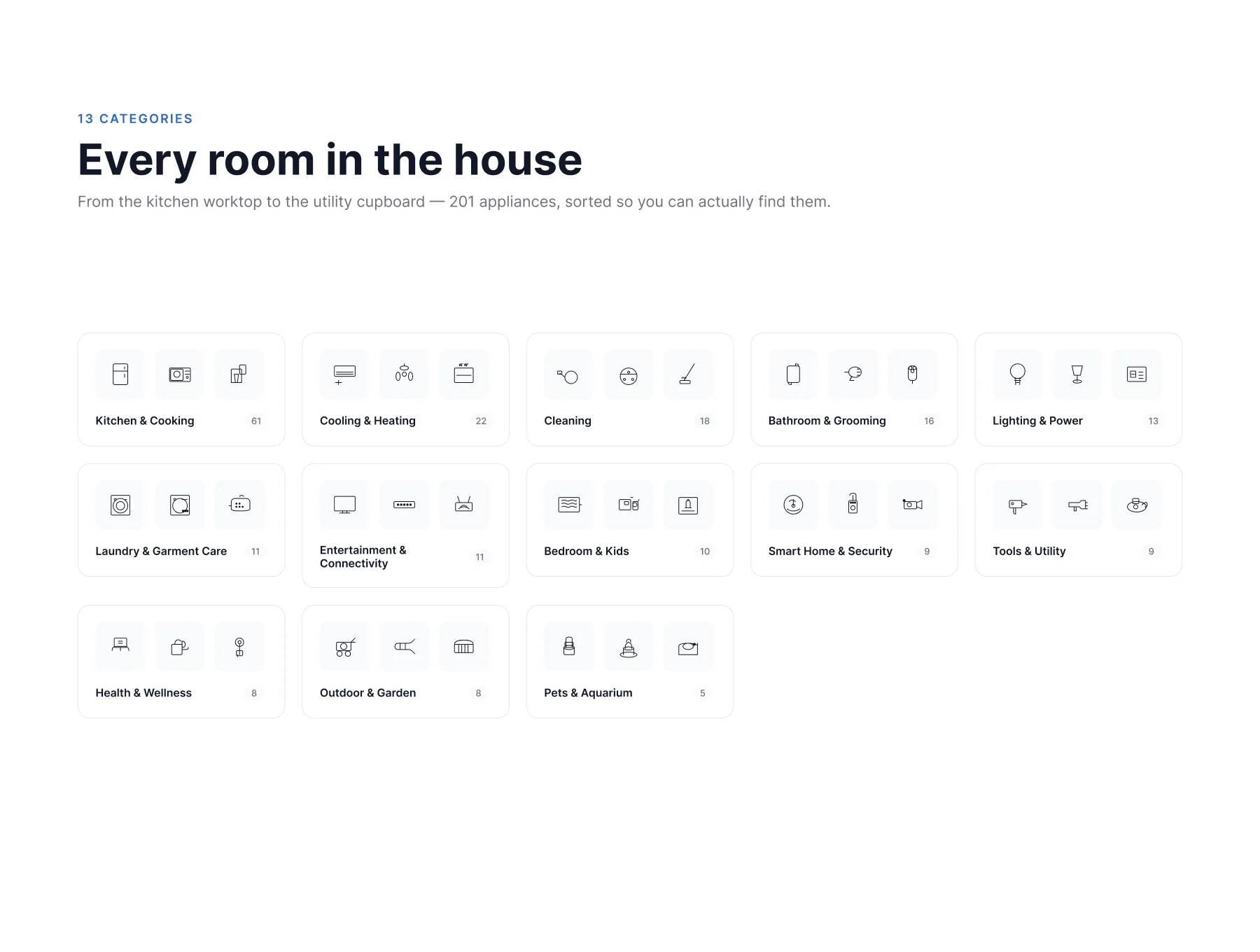Select the light bulb icon in Lighting & Power
The image size is (1260, 952).
1017,374
